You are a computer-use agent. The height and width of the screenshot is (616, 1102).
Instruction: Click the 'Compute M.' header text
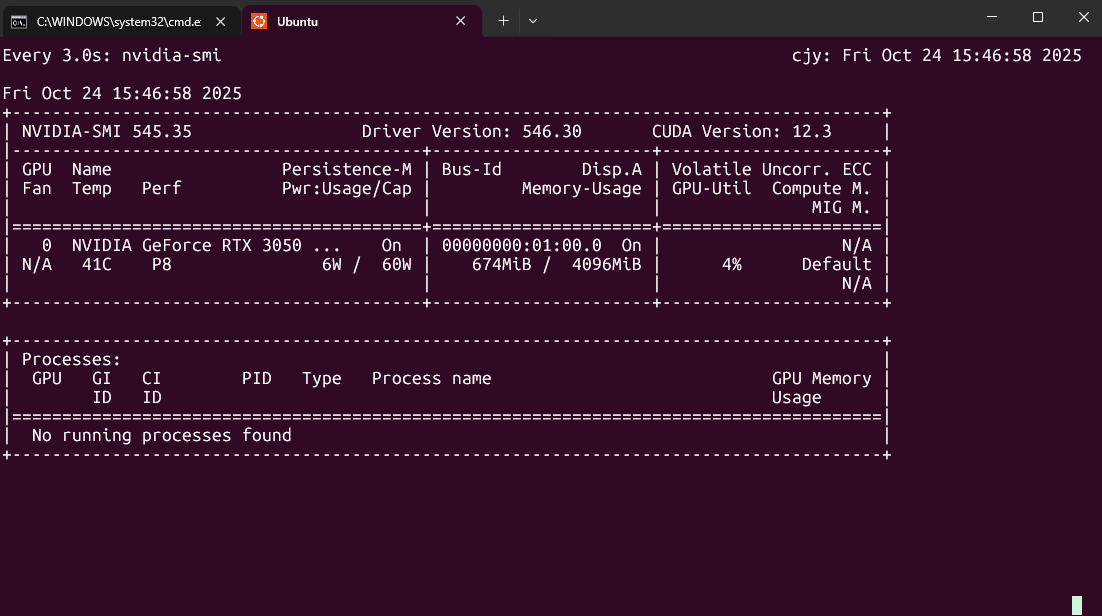click(822, 188)
